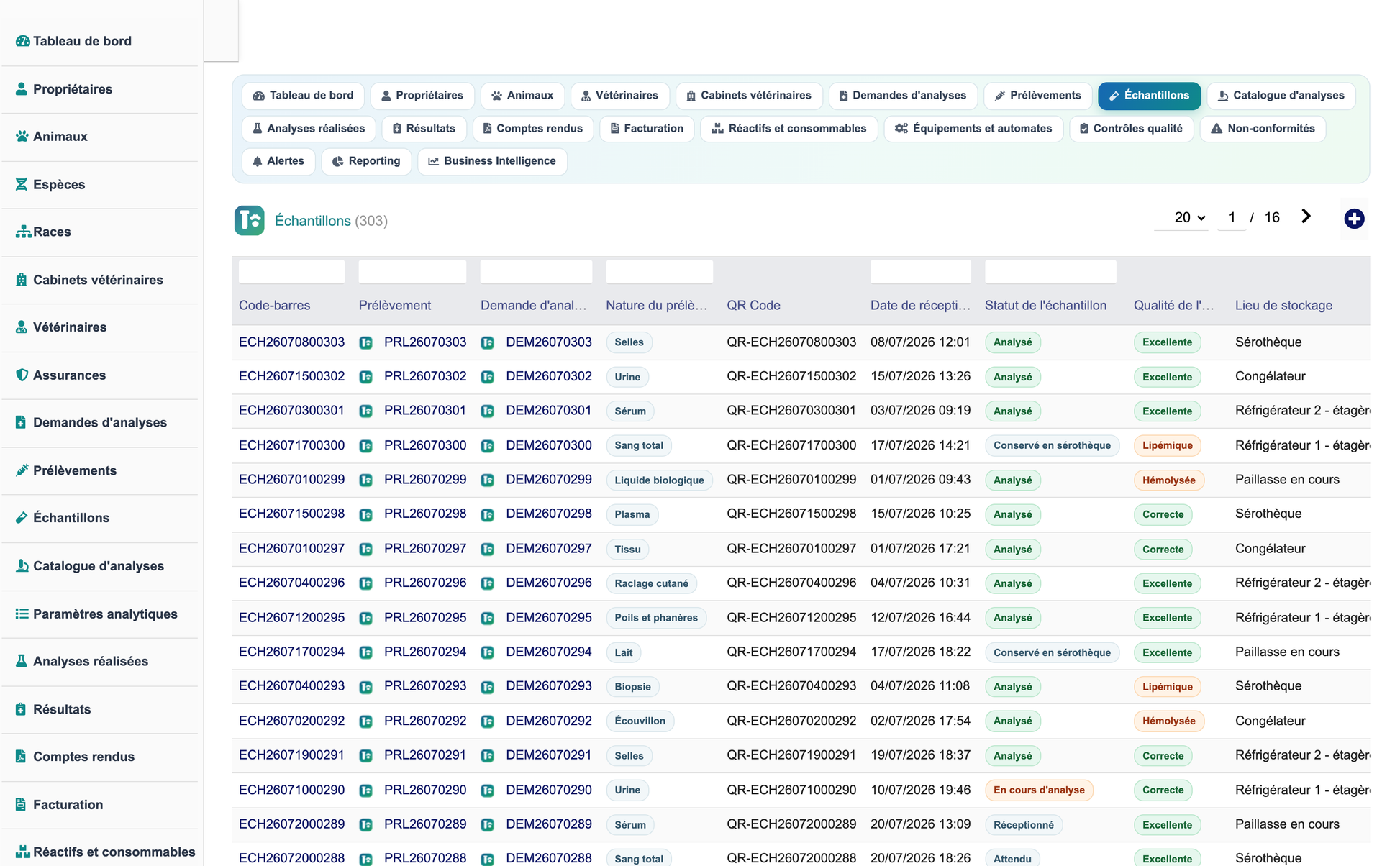This screenshot has width=1400, height=866.
Task: Click the Tableau de bord sidebar icon
Action: pos(22,41)
